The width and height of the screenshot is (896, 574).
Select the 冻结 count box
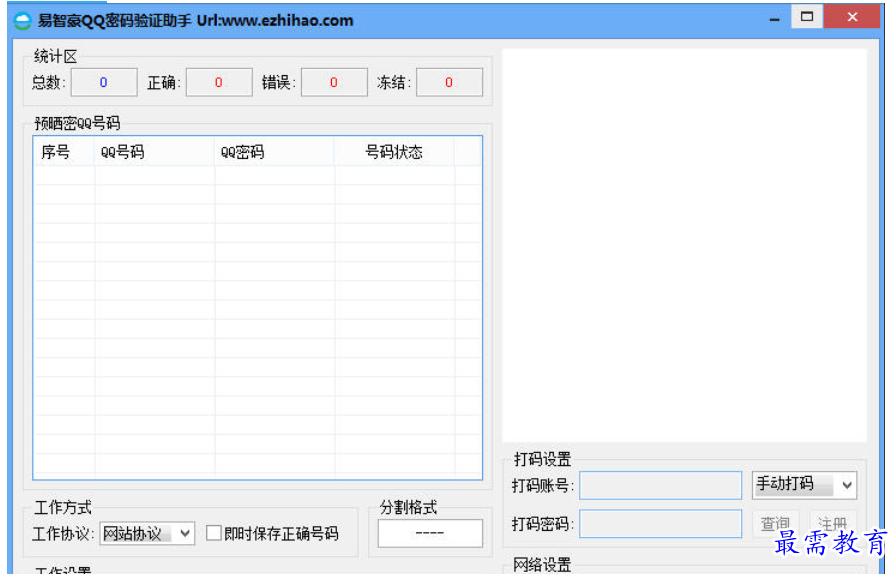449,82
